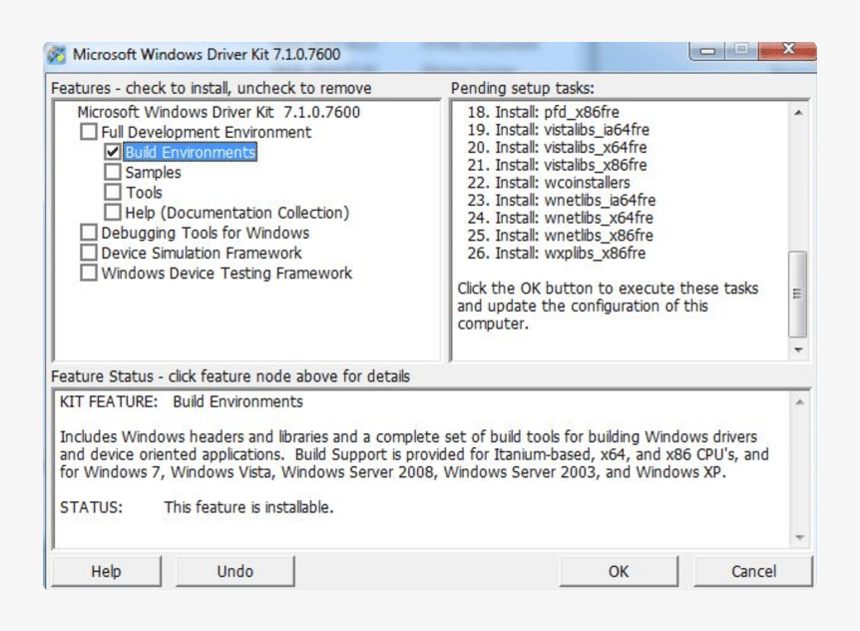Uncheck the Build Environments checkbox
The height and width of the screenshot is (631, 860).
[x=112, y=152]
